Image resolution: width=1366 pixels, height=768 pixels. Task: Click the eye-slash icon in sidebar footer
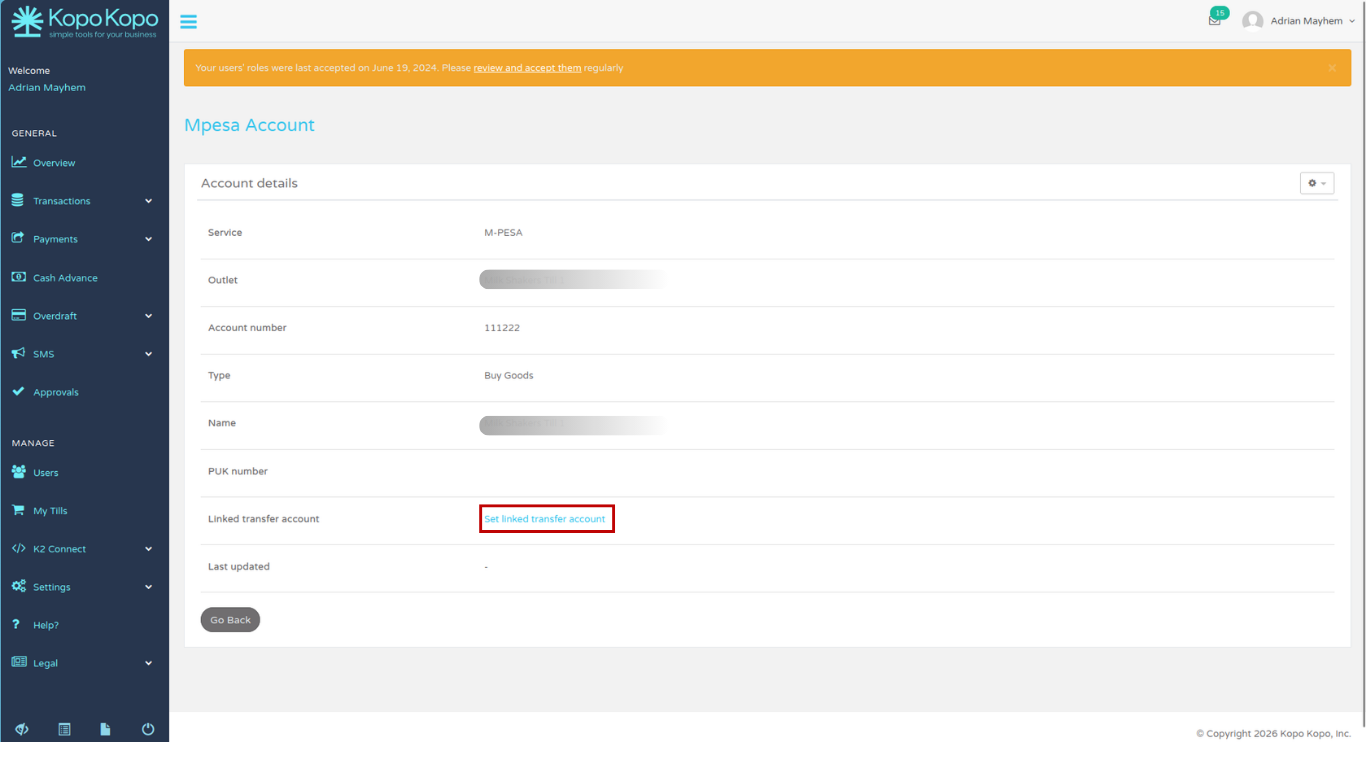click(x=22, y=729)
